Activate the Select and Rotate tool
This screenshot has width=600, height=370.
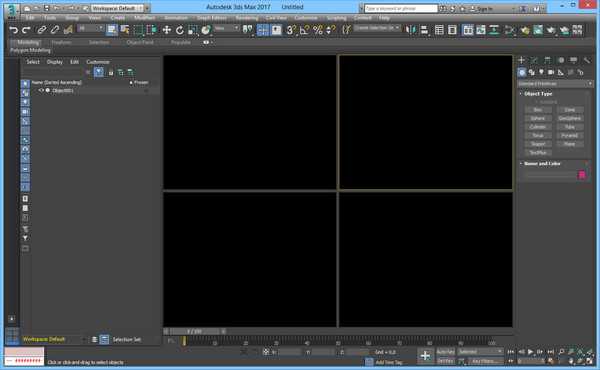pos(179,30)
